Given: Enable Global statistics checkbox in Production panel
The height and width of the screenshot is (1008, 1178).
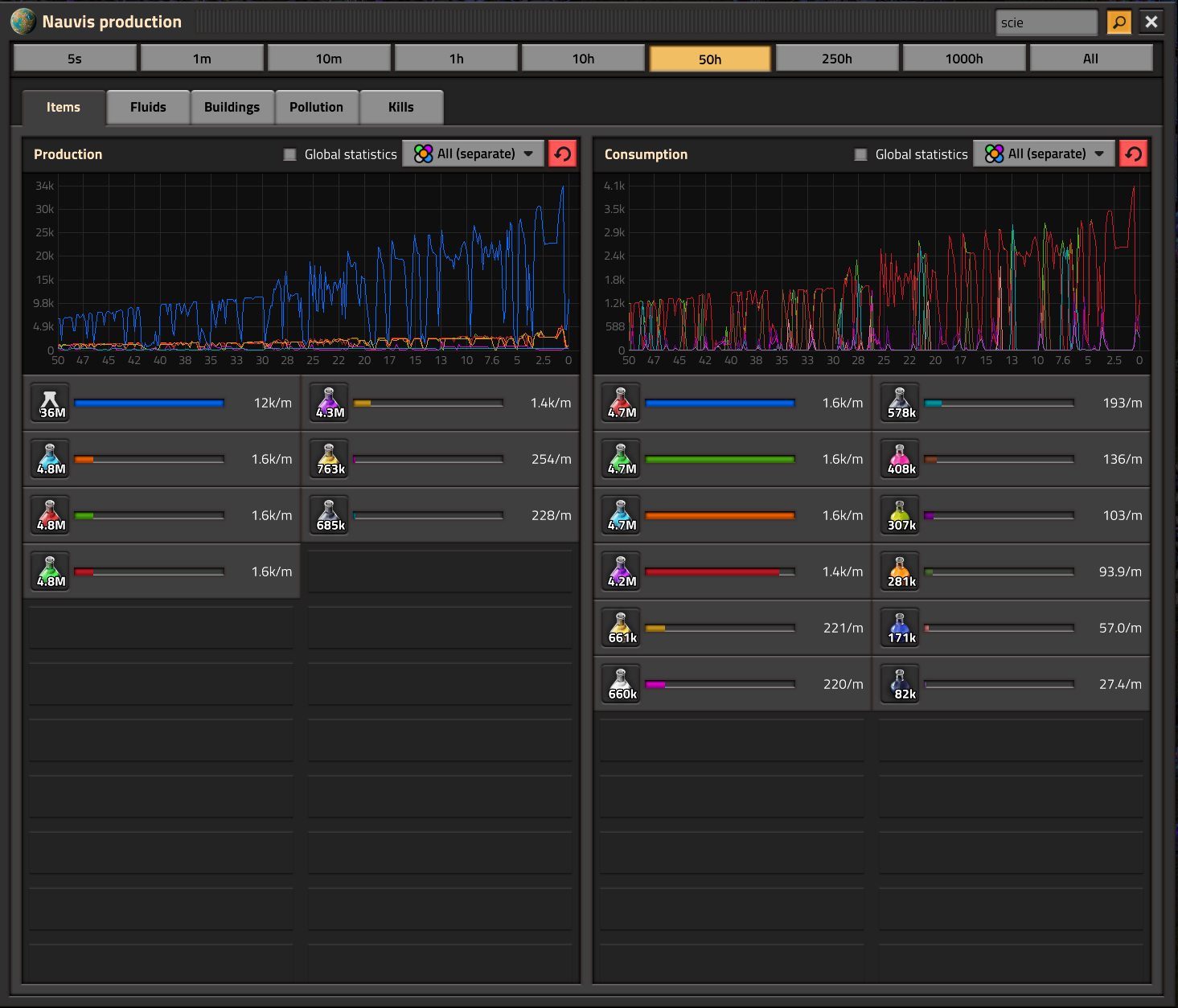Looking at the screenshot, I should click(x=290, y=154).
